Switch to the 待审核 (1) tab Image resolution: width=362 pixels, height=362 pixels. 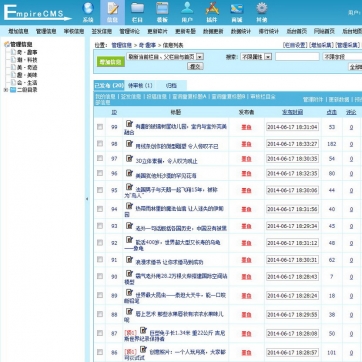pos(140,86)
